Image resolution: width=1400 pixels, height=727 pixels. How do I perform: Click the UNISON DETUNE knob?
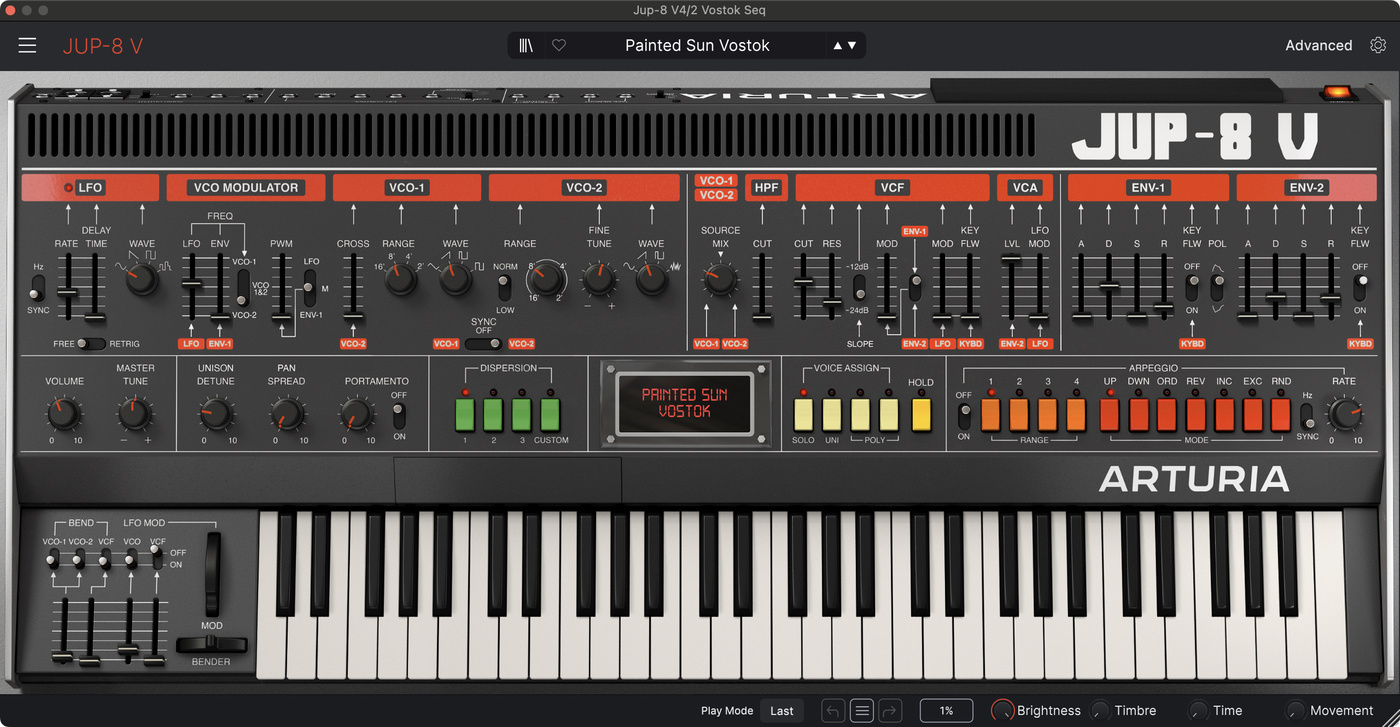coord(216,412)
